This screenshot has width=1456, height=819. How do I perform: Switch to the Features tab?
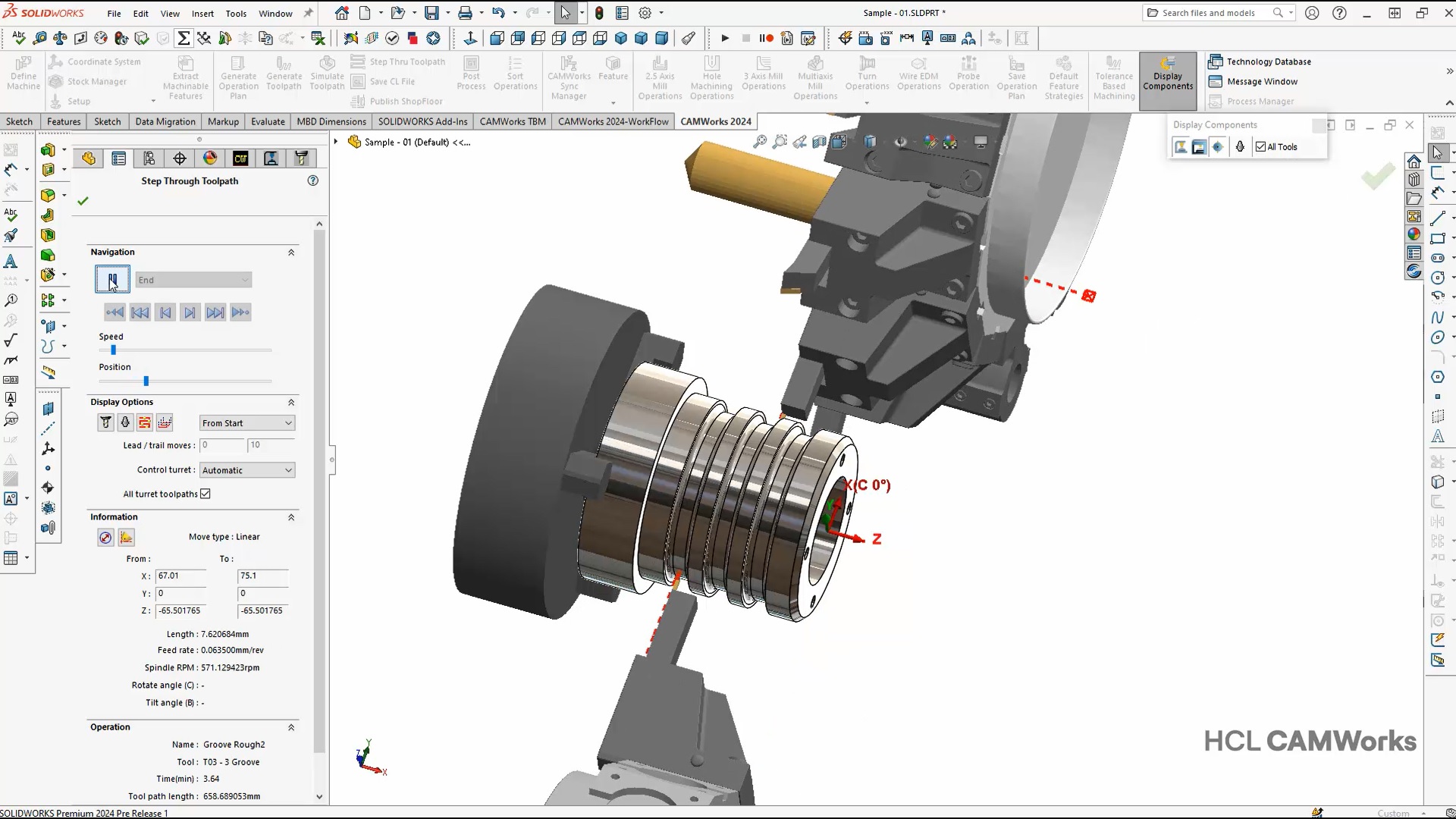64,121
